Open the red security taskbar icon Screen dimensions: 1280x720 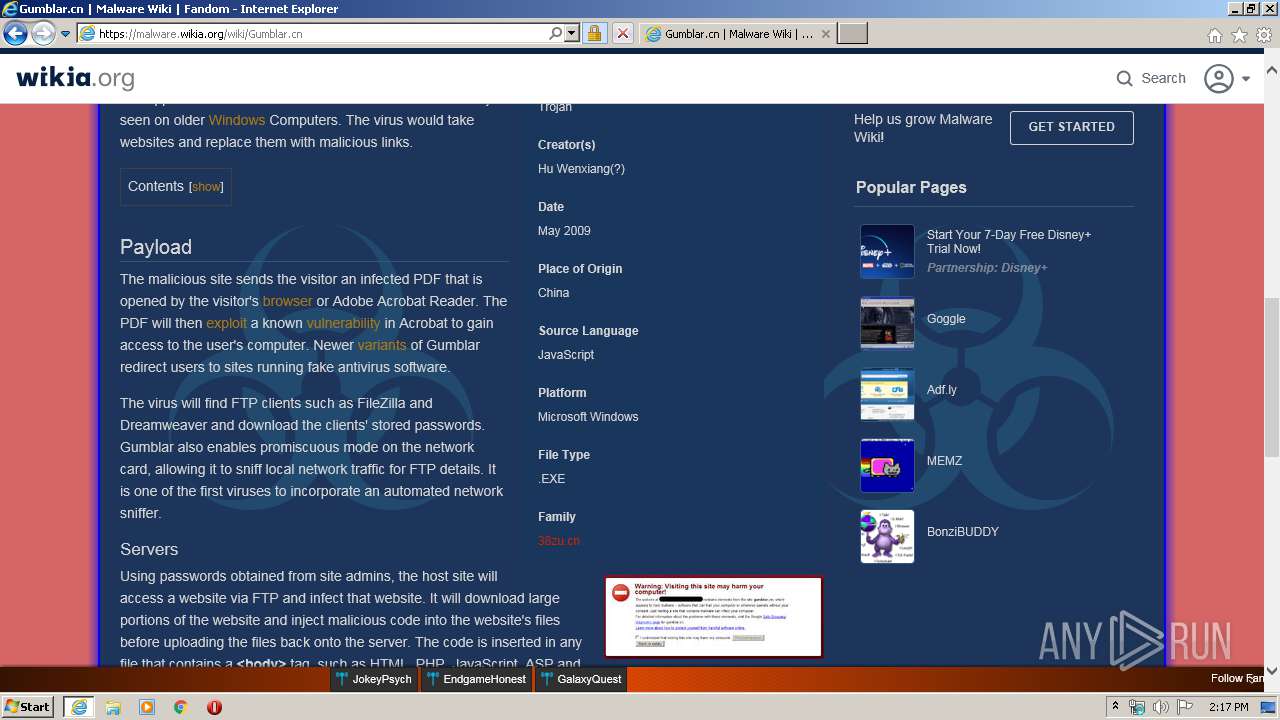coord(214,707)
